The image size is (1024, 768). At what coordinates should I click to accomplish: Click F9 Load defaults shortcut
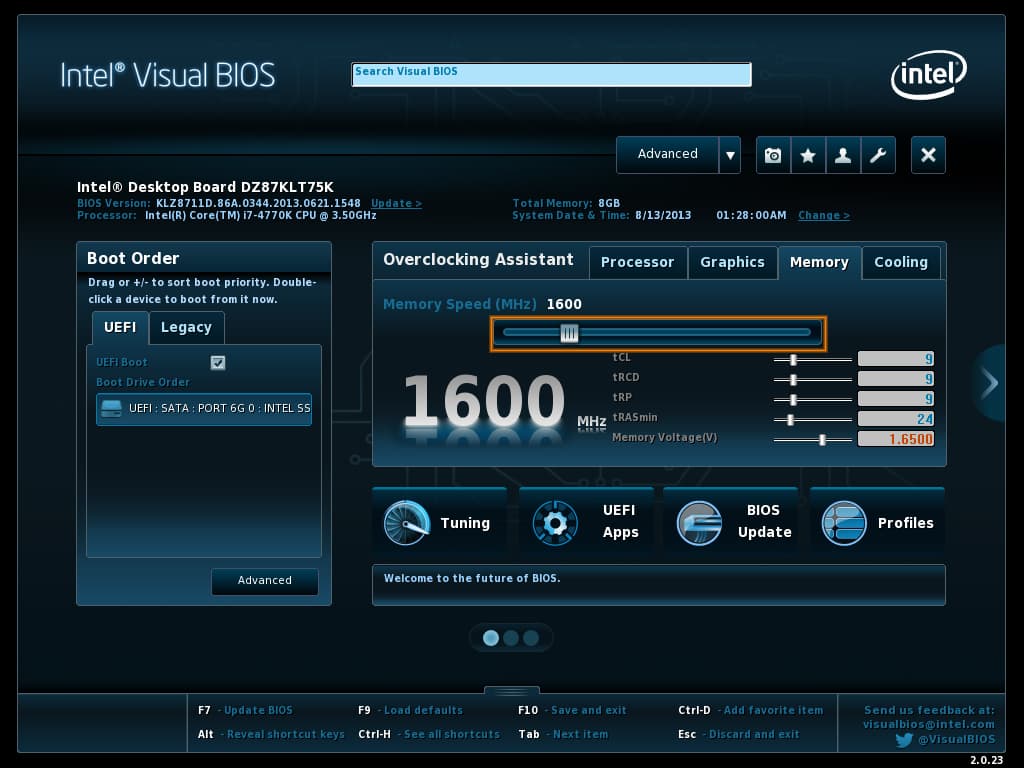coord(410,711)
